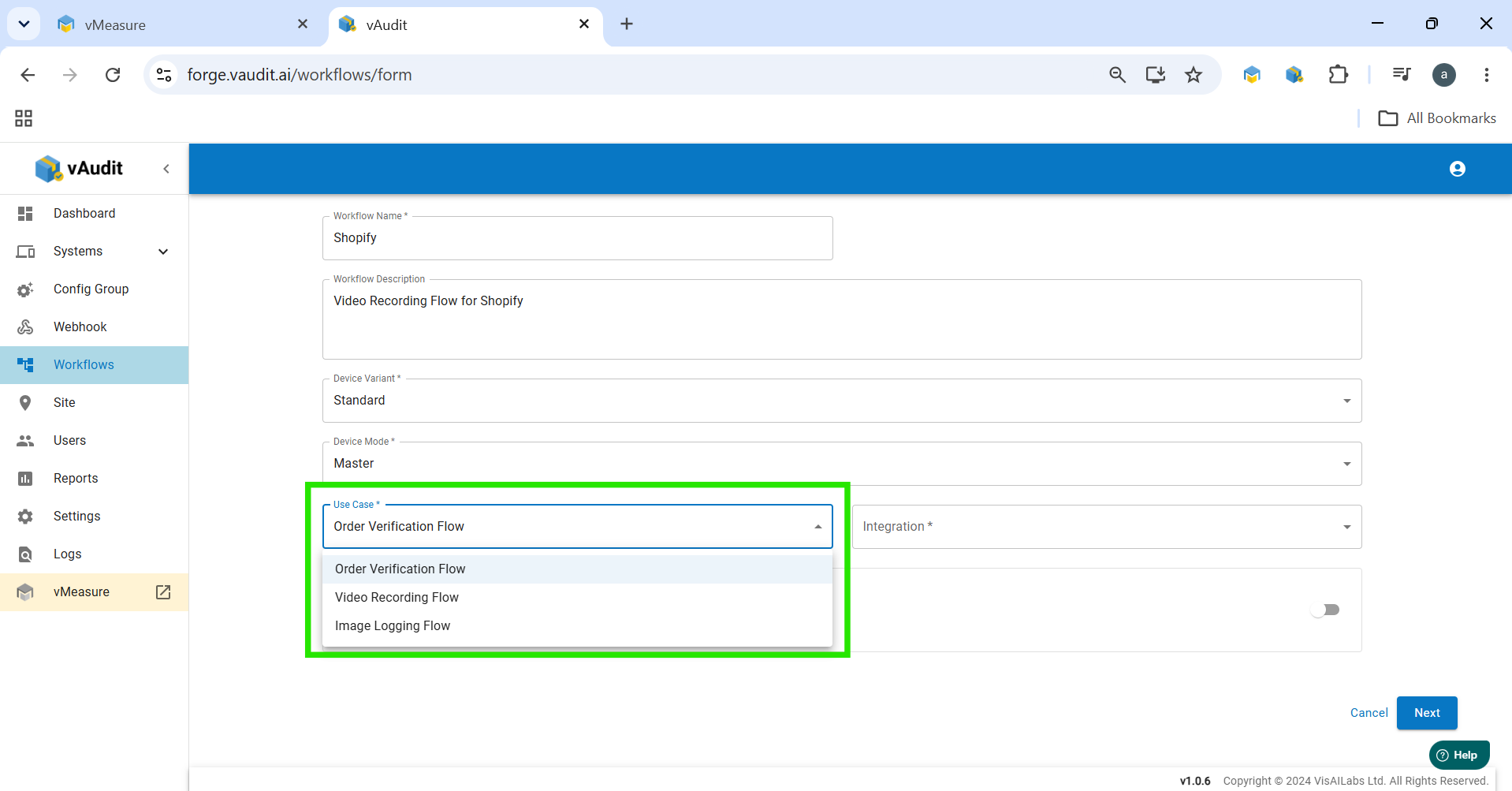This screenshot has height=791, width=1512.
Task: Click the site information icon in address bar
Action: pyautogui.click(x=164, y=75)
